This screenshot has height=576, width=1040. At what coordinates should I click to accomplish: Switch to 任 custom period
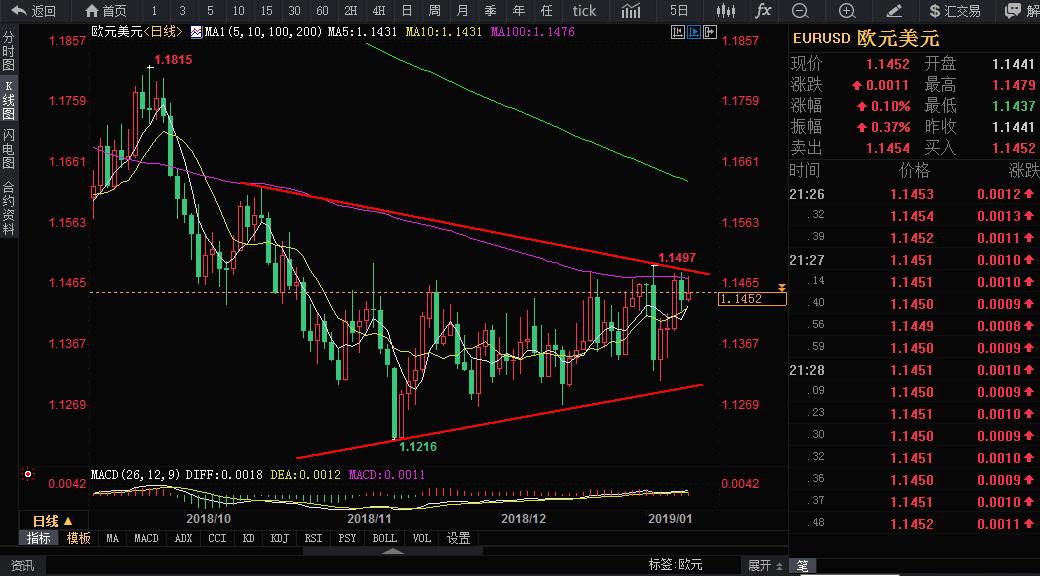pos(547,11)
